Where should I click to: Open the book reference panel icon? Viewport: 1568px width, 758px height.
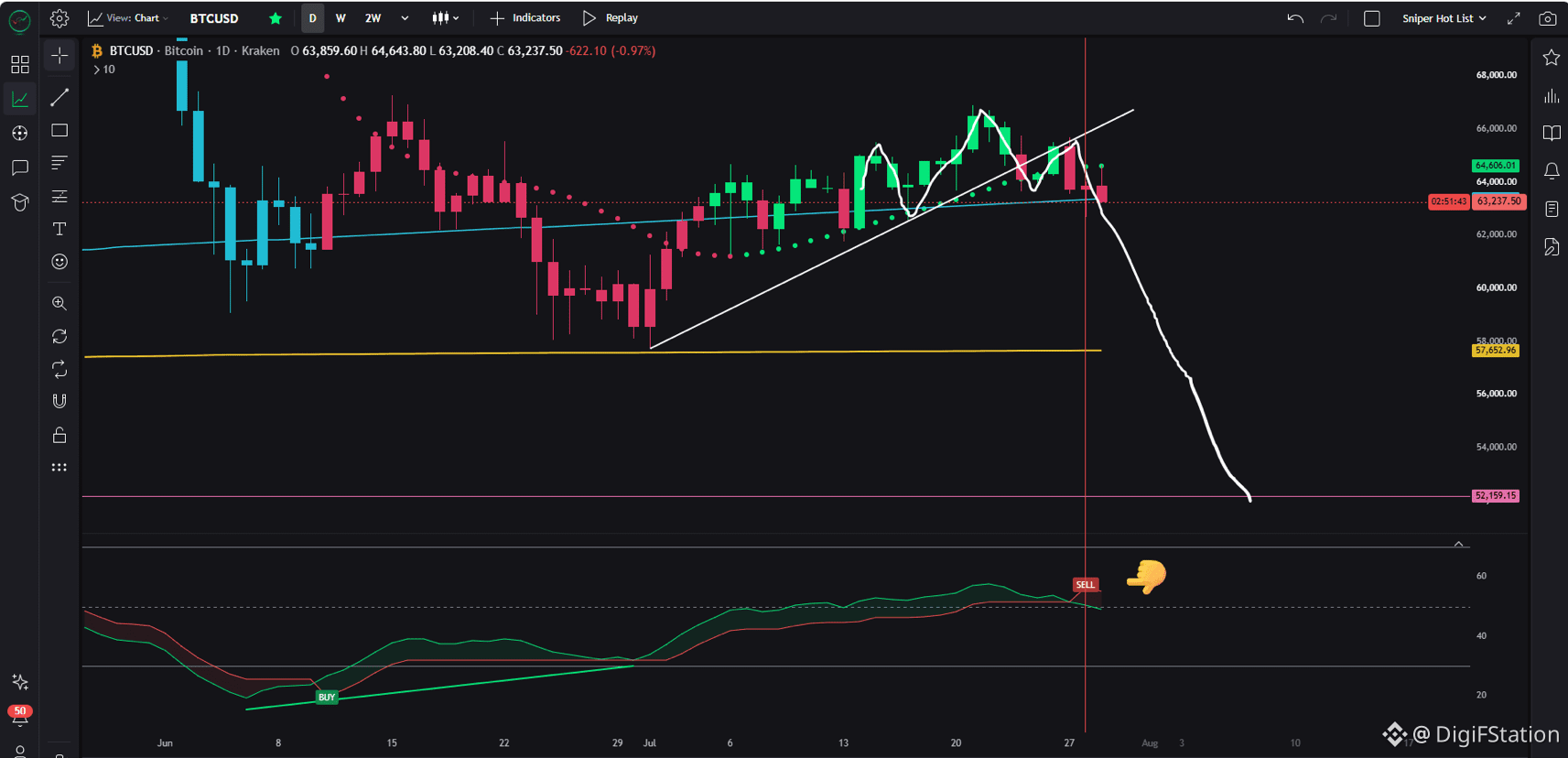(x=1552, y=133)
